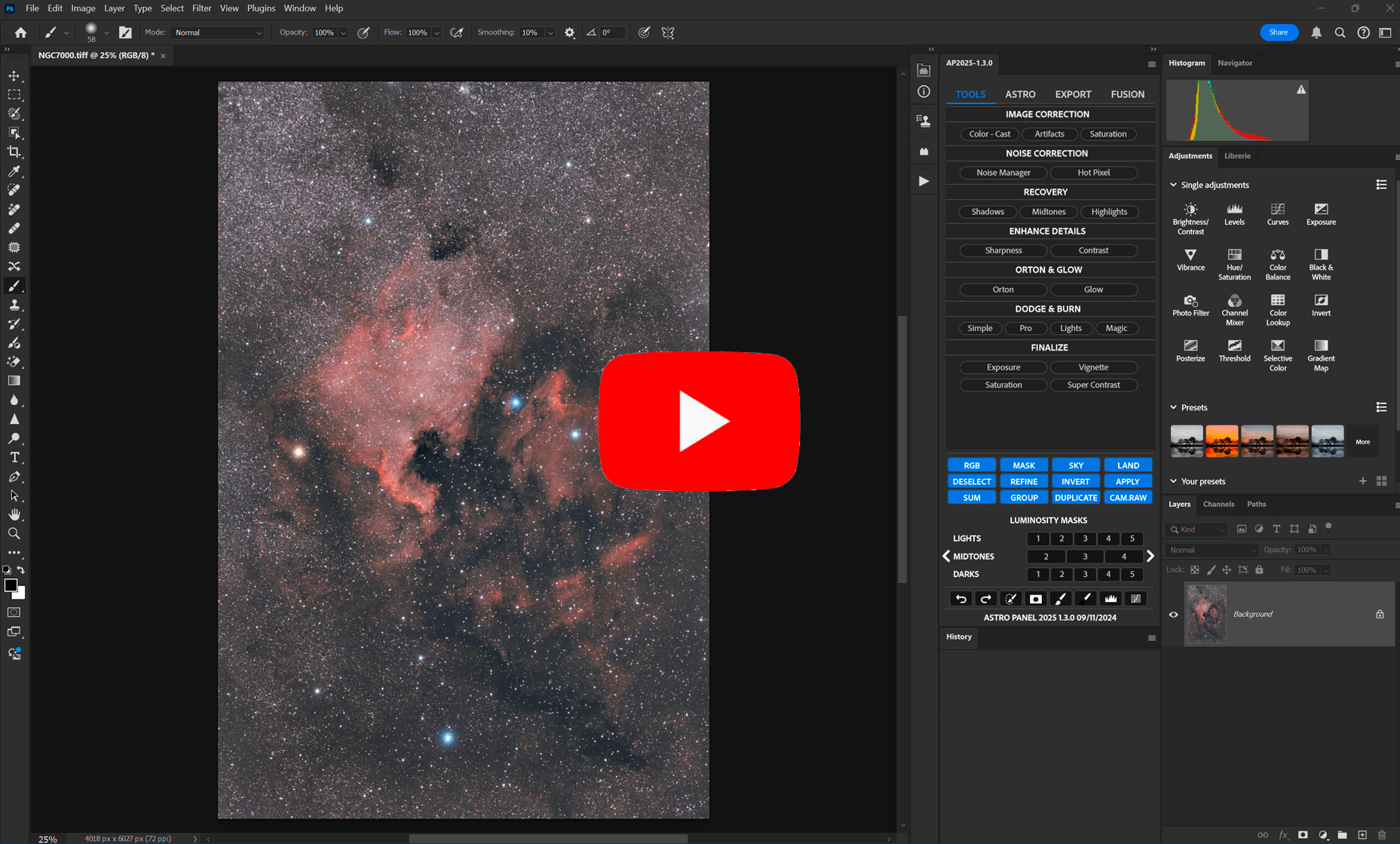The width and height of the screenshot is (1400, 844).
Task: Toggle pressure for opacity
Action: [363, 32]
